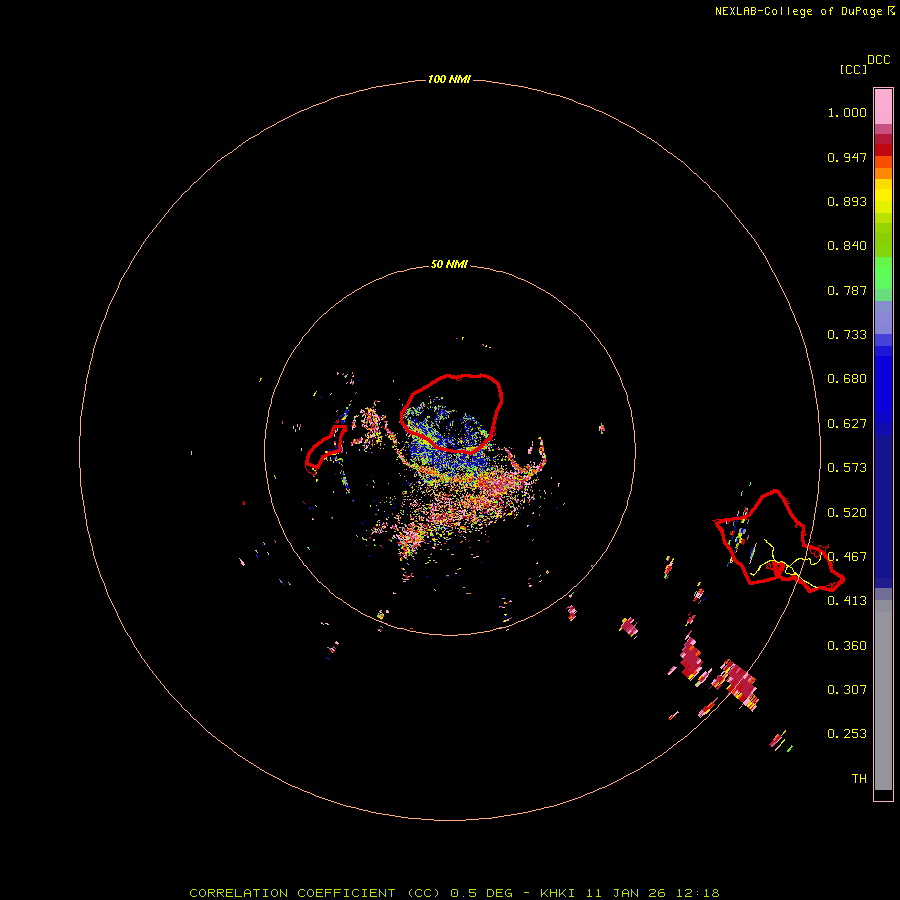Viewport: 900px width, 900px height.
Task: Click the yellow road lines inside Oahu outline
Action: tap(786, 565)
